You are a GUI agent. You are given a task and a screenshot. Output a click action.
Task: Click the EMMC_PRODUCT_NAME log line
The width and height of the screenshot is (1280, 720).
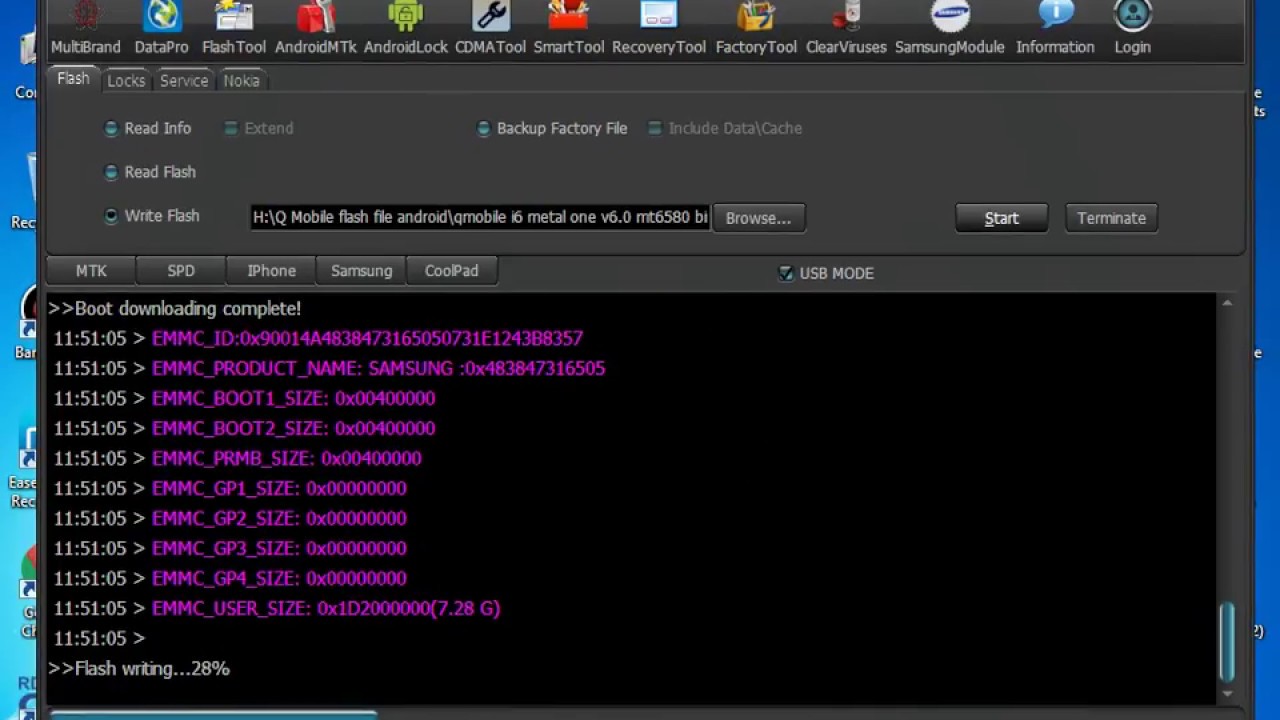pyautogui.click(x=329, y=368)
